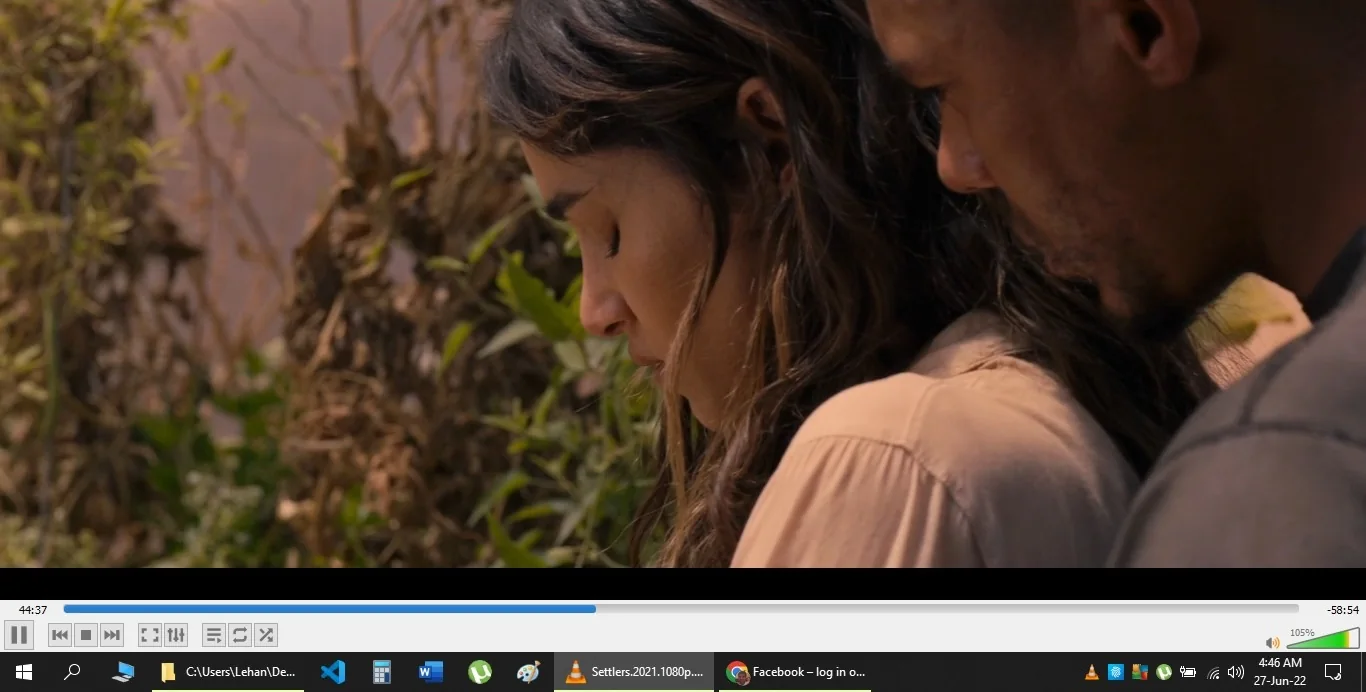Viewport: 1366px width, 692px height.
Task: Open Visual Studio Code from taskbar
Action: tap(333, 672)
